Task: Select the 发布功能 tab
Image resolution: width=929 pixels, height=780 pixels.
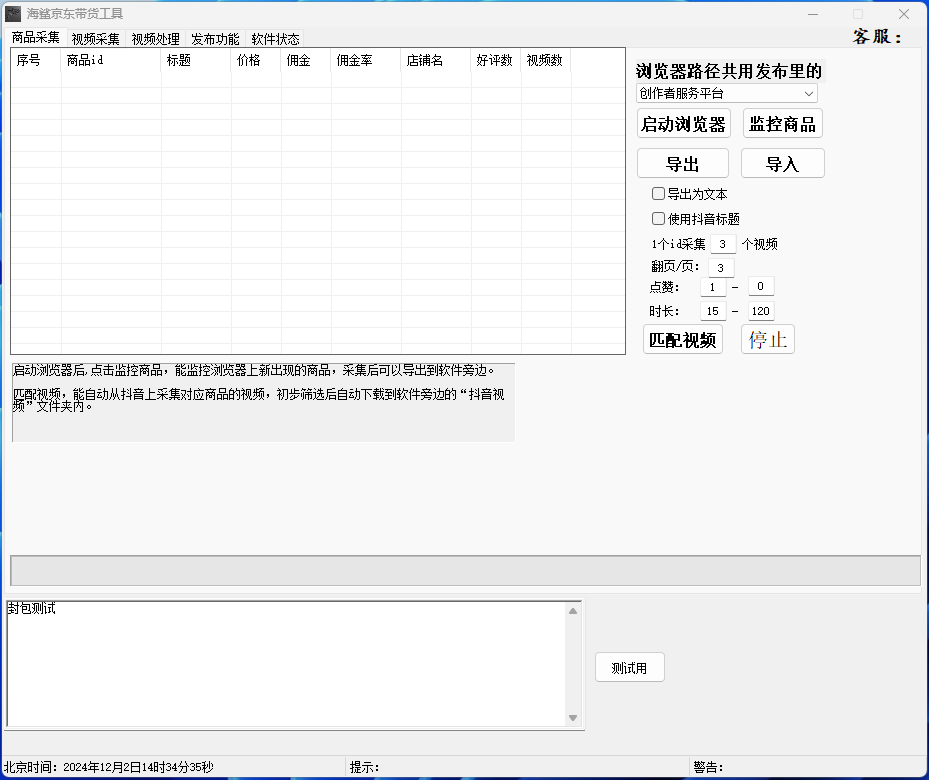Action: (215, 39)
